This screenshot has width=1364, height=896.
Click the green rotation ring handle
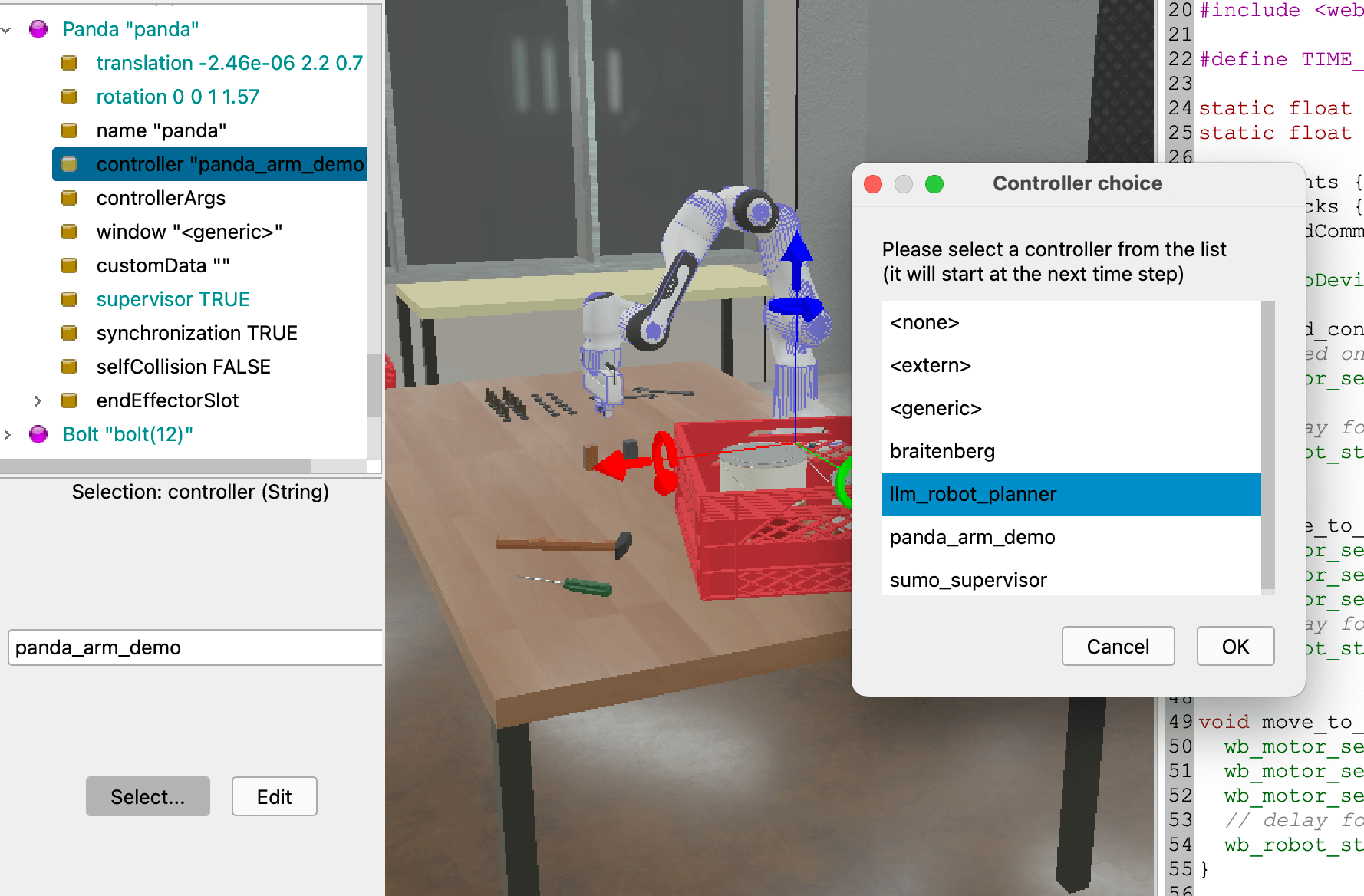843,482
